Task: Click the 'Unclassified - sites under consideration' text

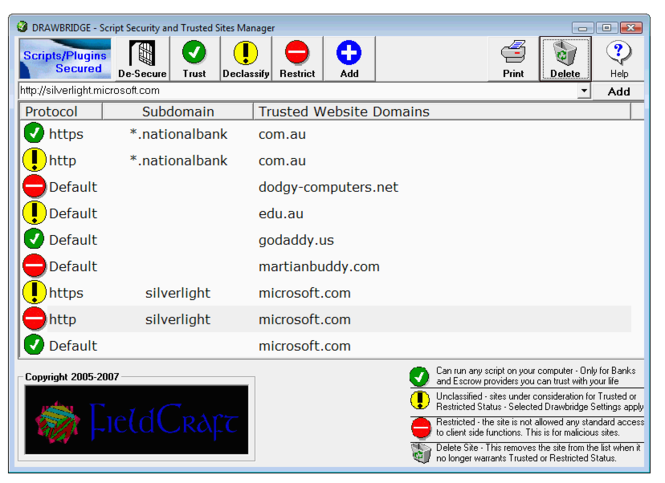Action: coord(540,401)
